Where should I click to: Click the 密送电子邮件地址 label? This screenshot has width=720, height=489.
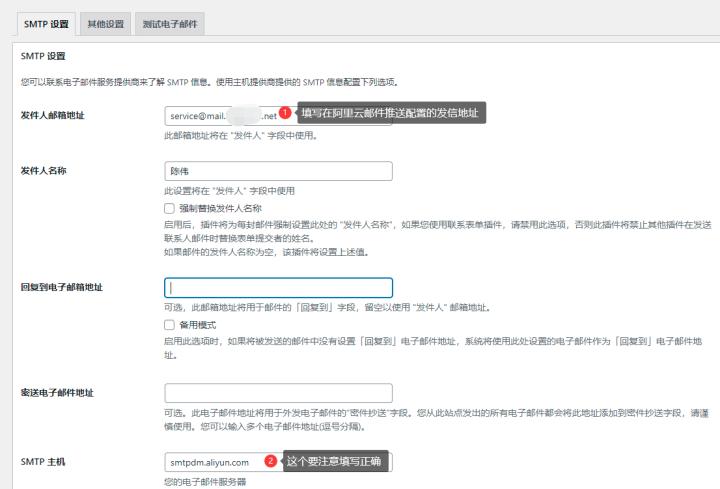point(57,393)
